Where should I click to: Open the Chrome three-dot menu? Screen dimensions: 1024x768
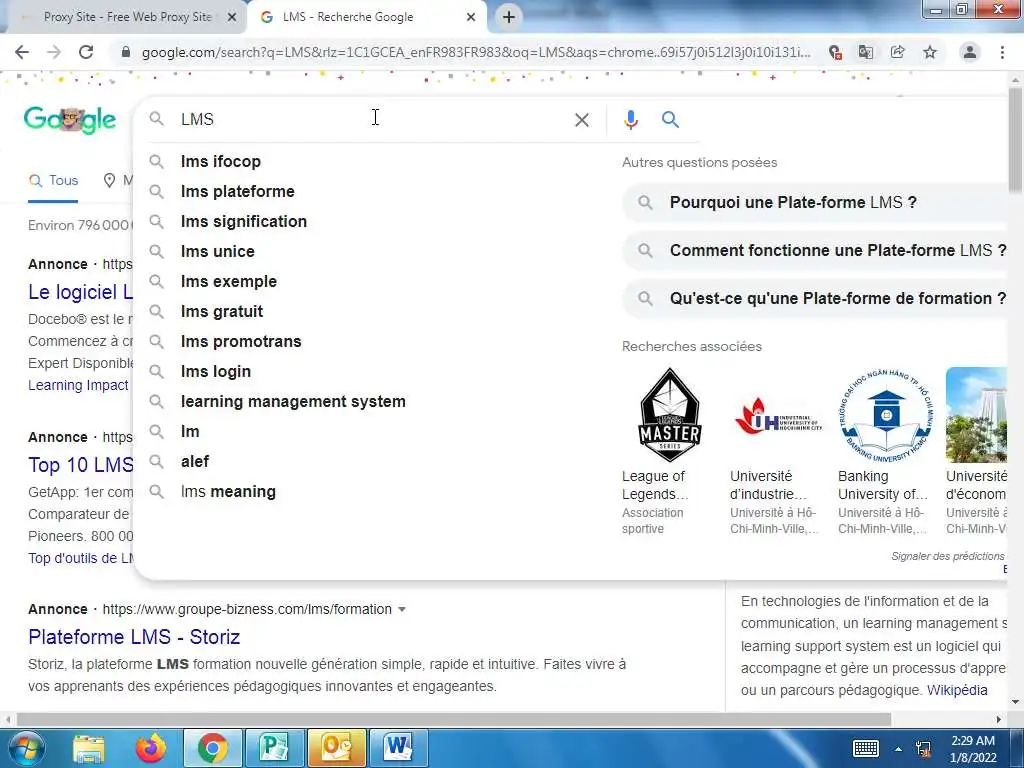(1002, 52)
